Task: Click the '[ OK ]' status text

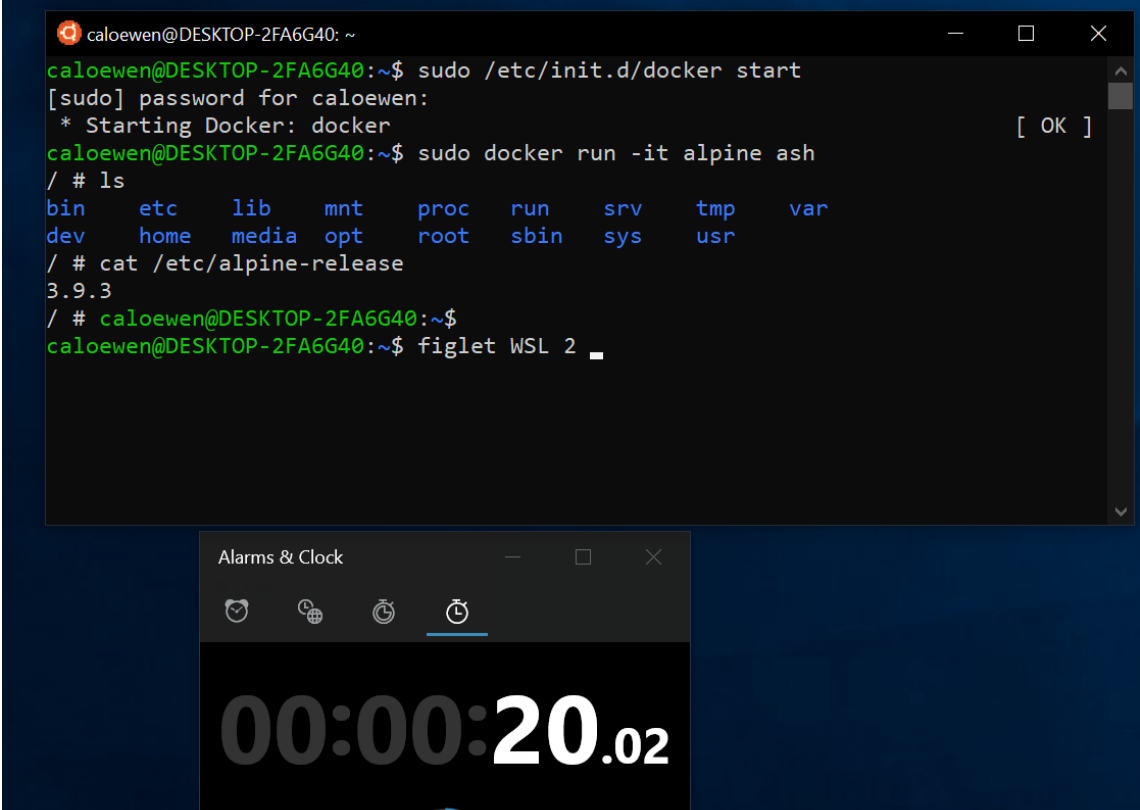Action: 1054,126
